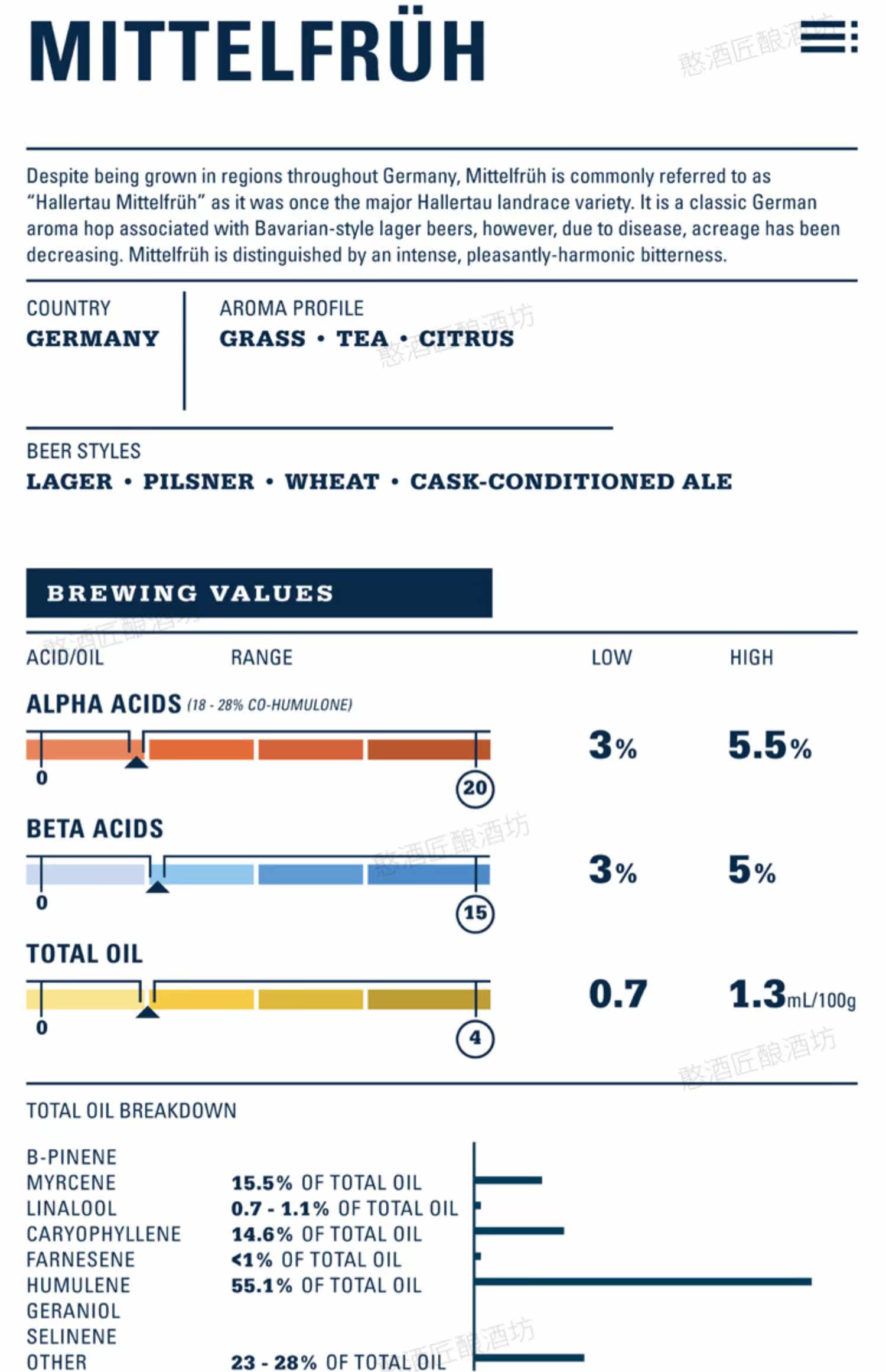Click the Citrus aroma profile tag

tap(467, 339)
